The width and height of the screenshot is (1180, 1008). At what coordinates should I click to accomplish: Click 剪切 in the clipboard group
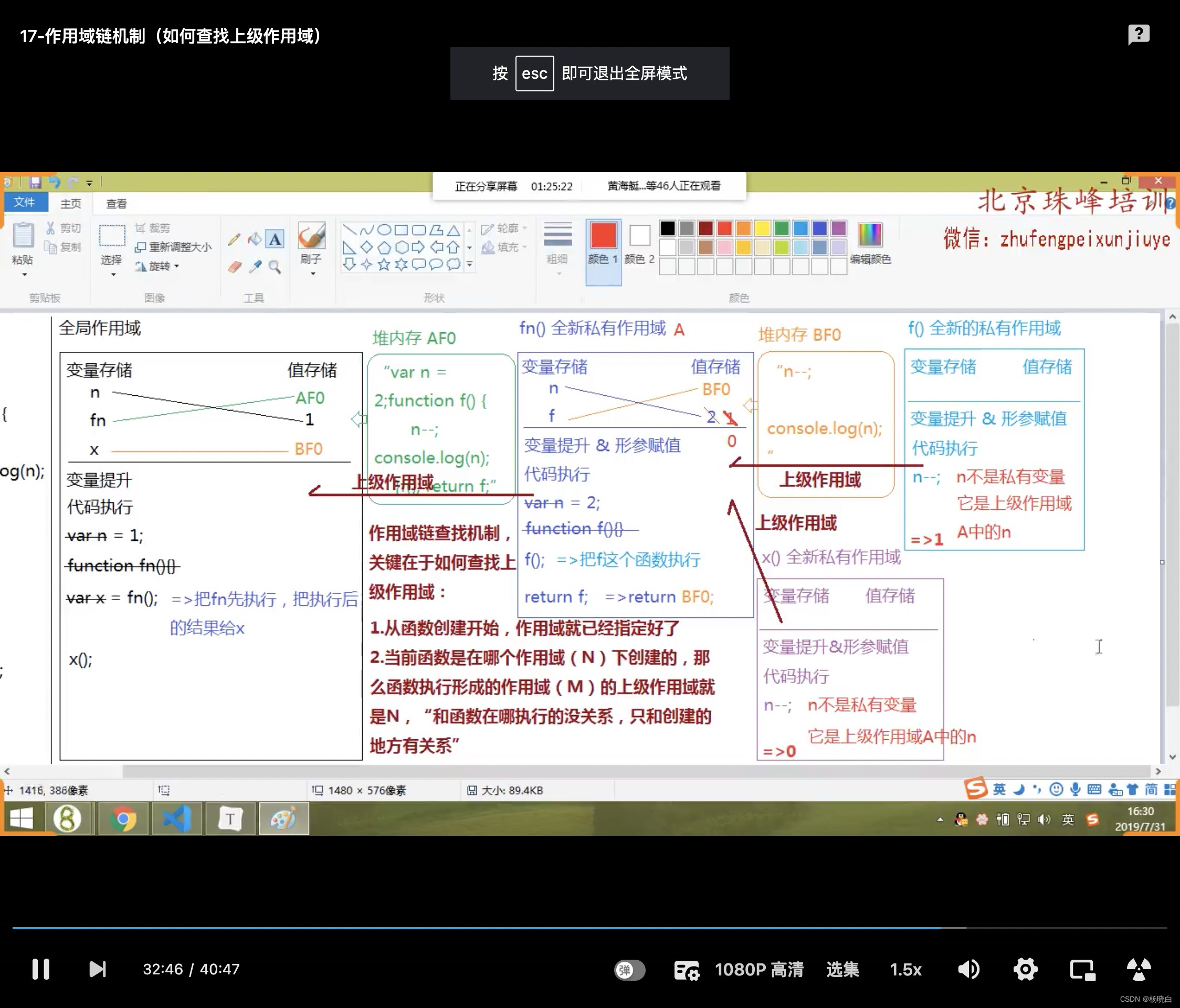pos(63,228)
